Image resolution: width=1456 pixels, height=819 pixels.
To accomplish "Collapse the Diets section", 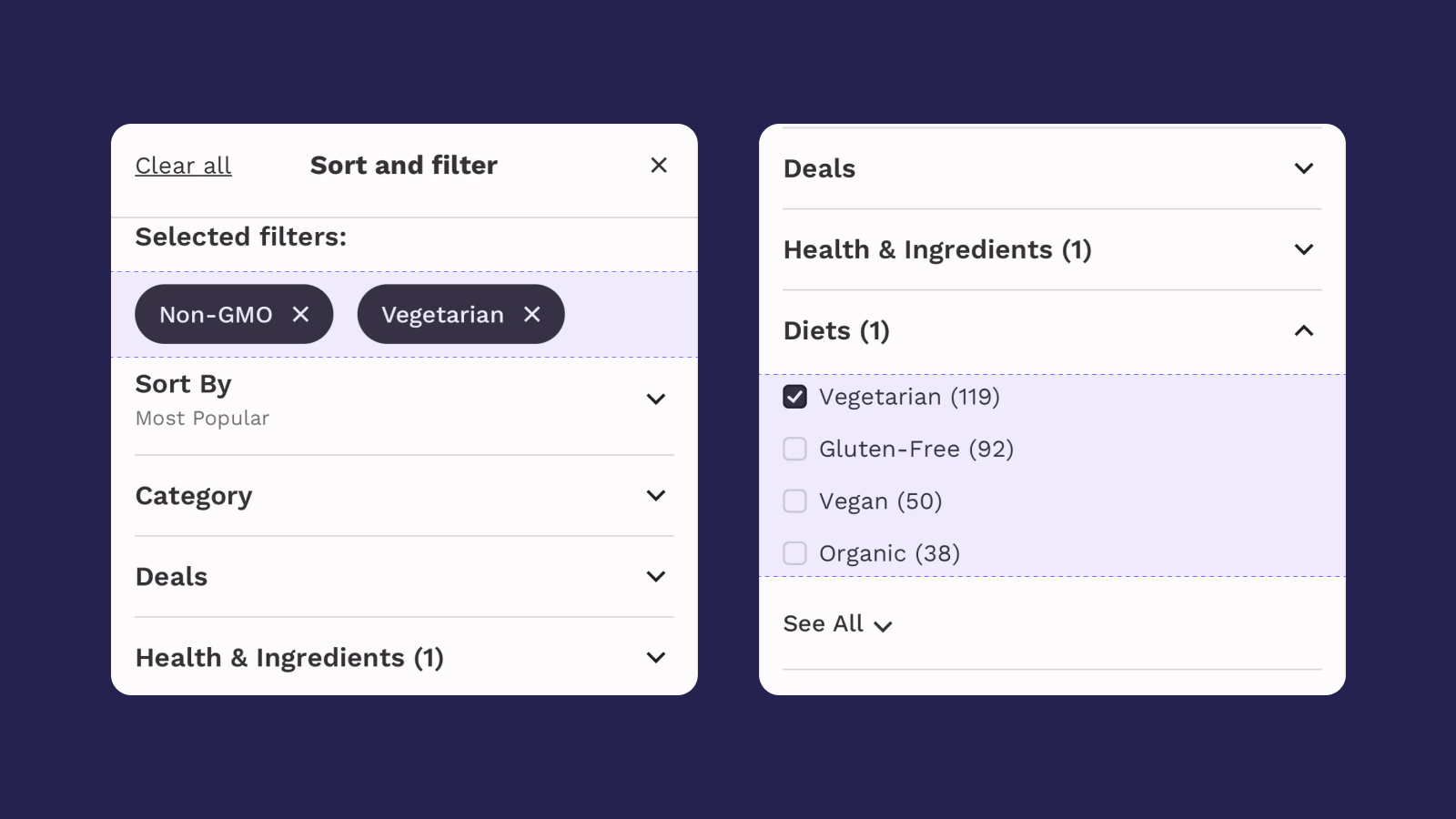I will click(1303, 330).
